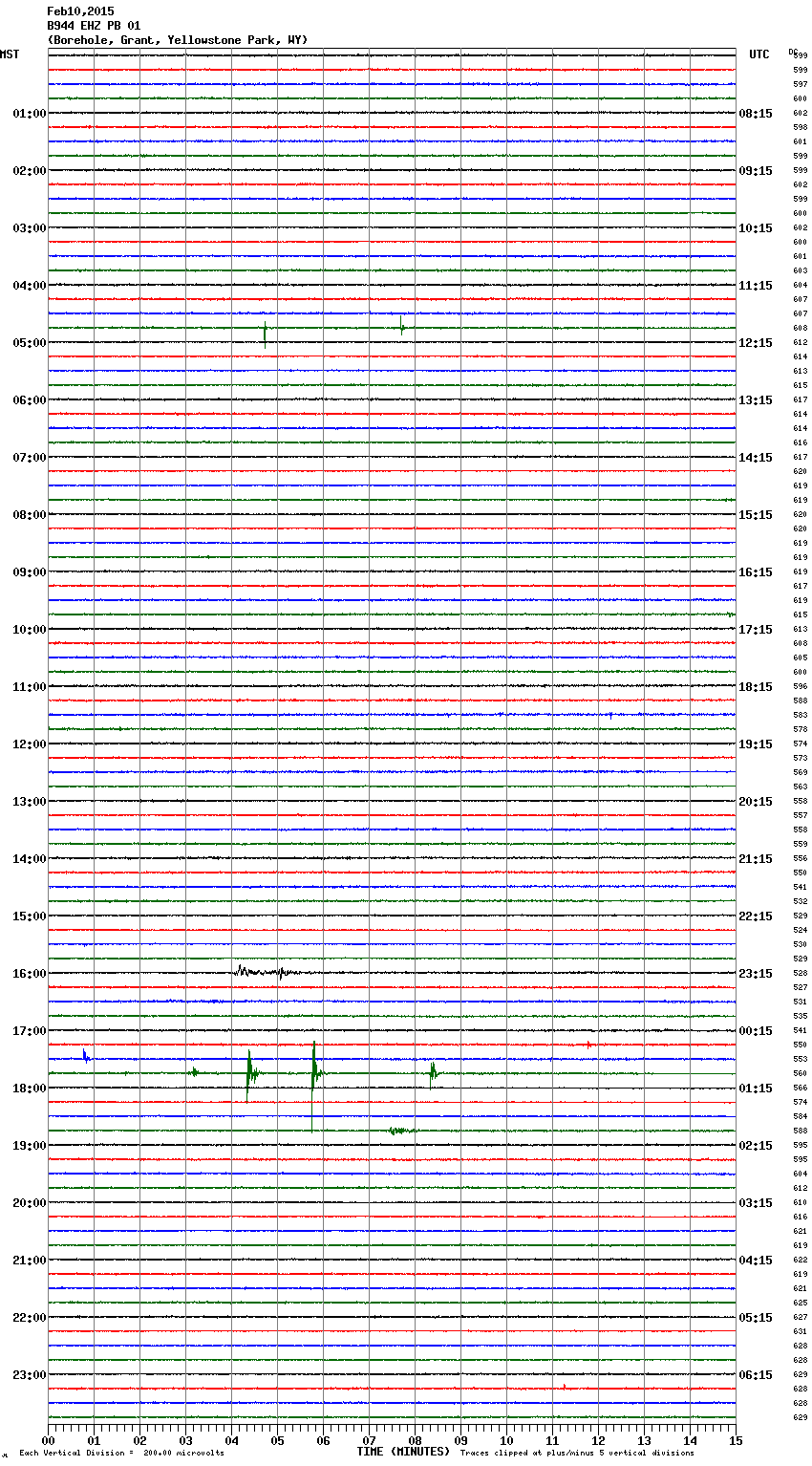Click the 15:15 UTC time label
Screen dimensions: 812x1466
point(756,515)
